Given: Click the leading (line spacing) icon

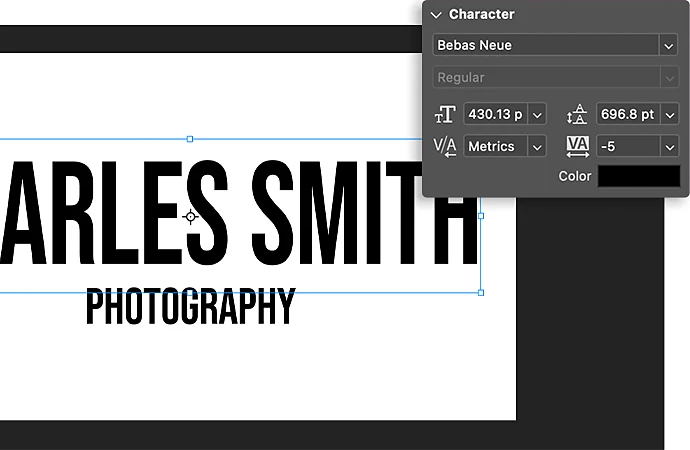Looking at the screenshot, I should pyautogui.click(x=577, y=114).
